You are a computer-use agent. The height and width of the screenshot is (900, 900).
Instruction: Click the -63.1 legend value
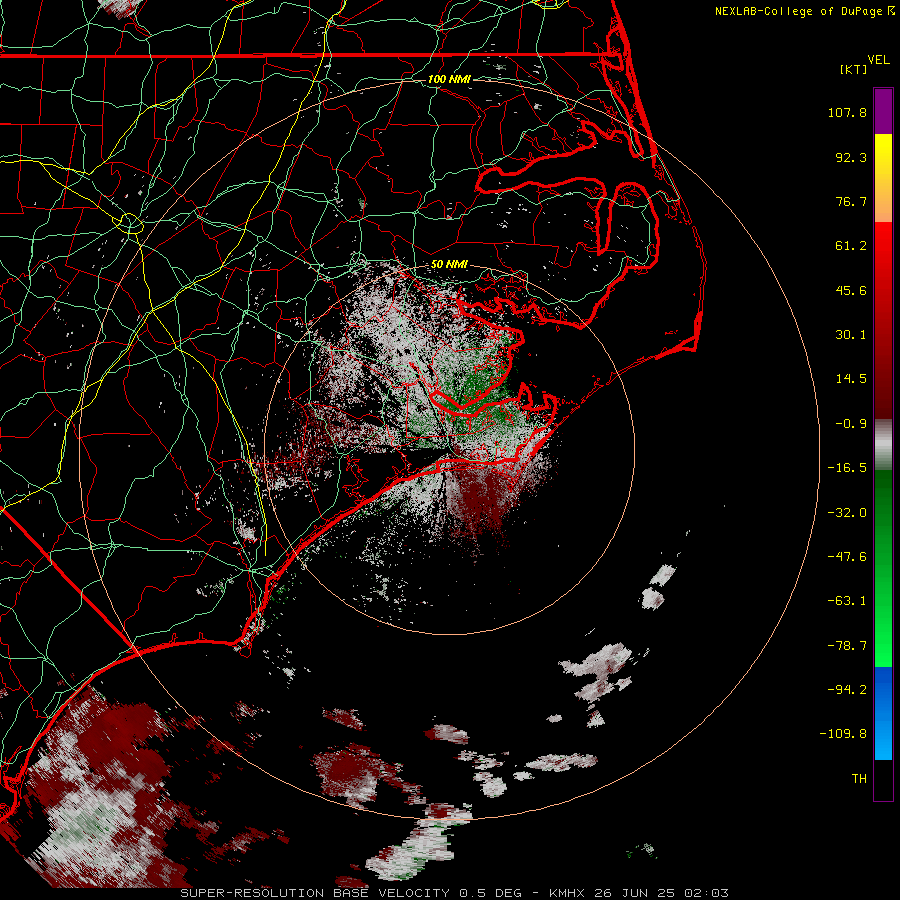click(847, 601)
